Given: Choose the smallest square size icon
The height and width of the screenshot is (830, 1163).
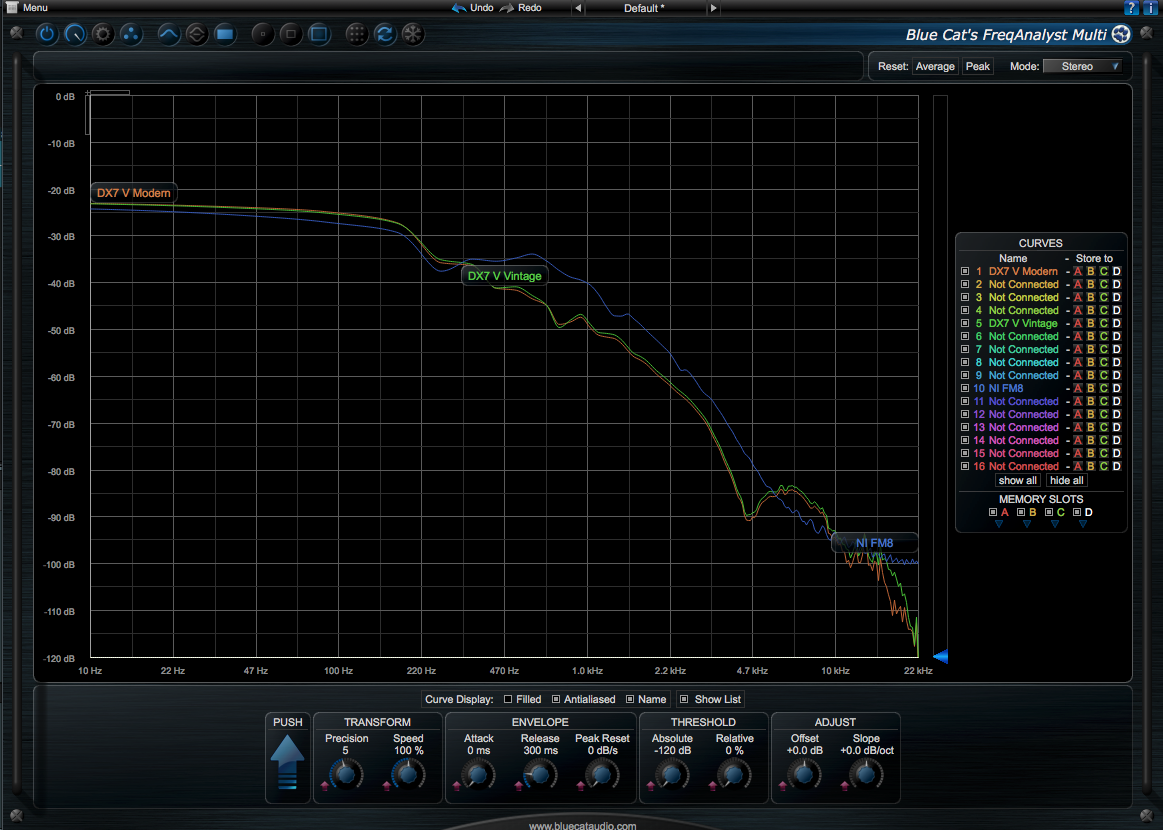Looking at the screenshot, I should pyautogui.click(x=263, y=34).
